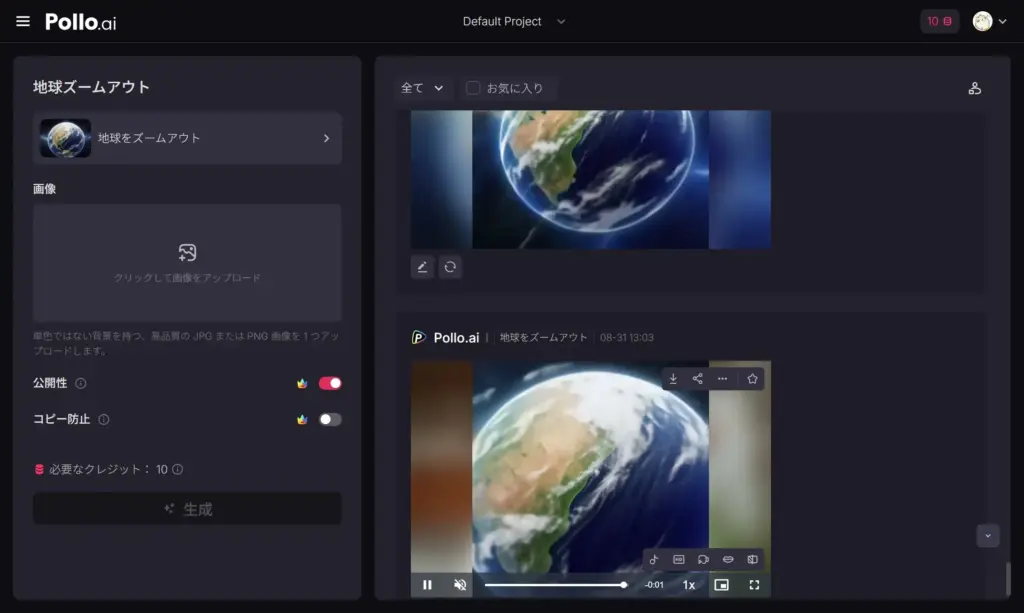Click the premium crown beside 公開性
Screen dimensions: 1024x613
point(302,383)
